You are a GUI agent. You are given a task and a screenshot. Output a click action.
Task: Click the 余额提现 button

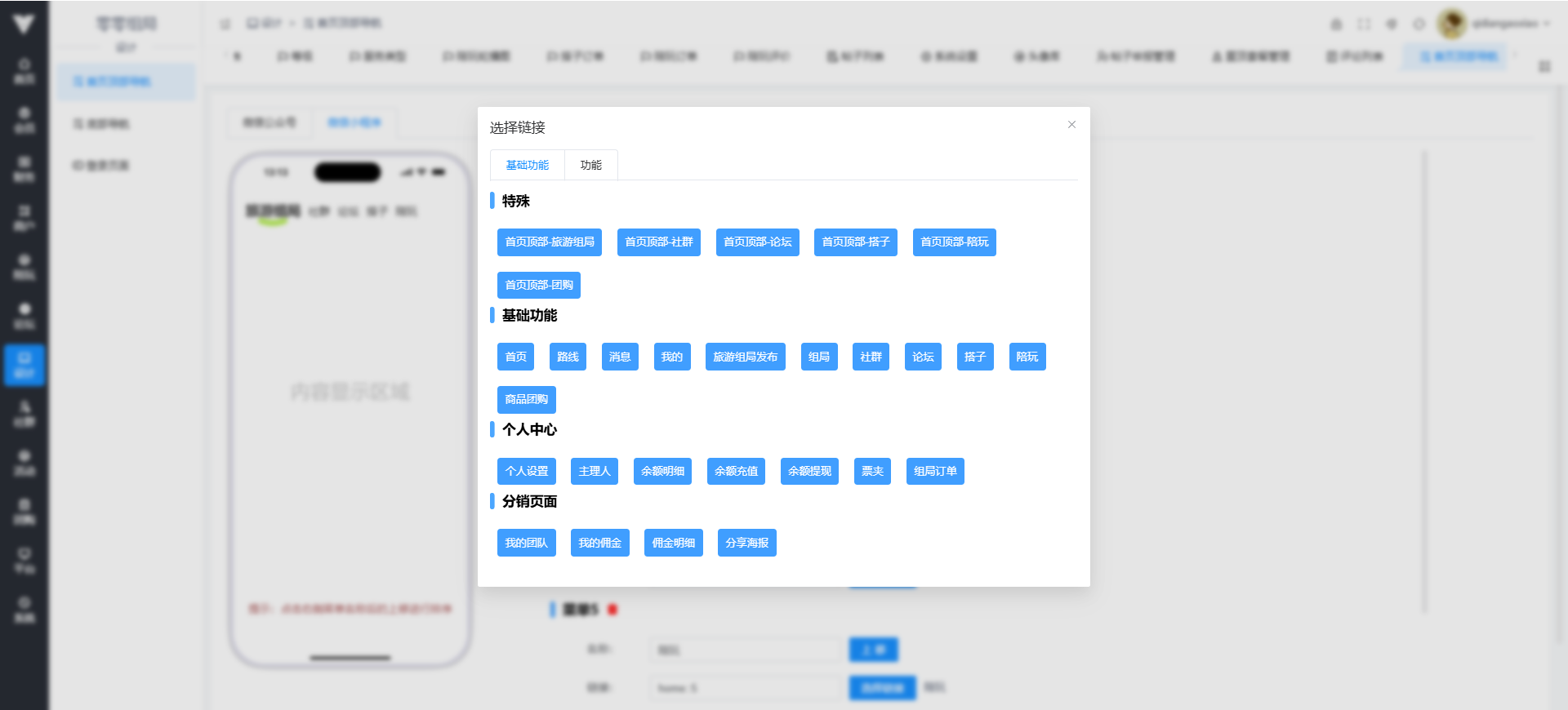pyautogui.click(x=809, y=472)
